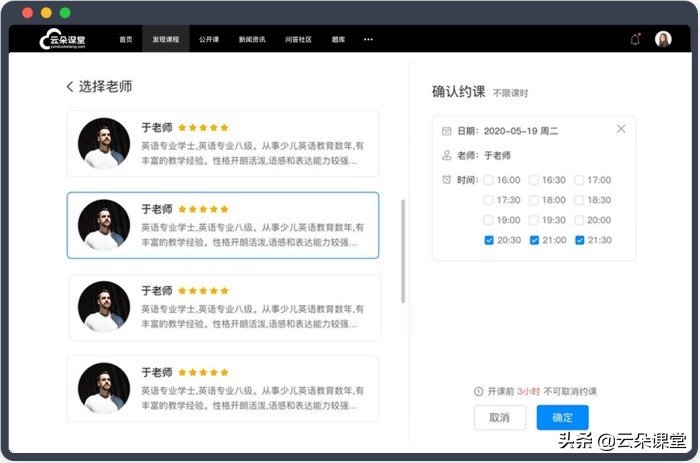
Task: Click the blue 确定 button
Action: point(562,417)
